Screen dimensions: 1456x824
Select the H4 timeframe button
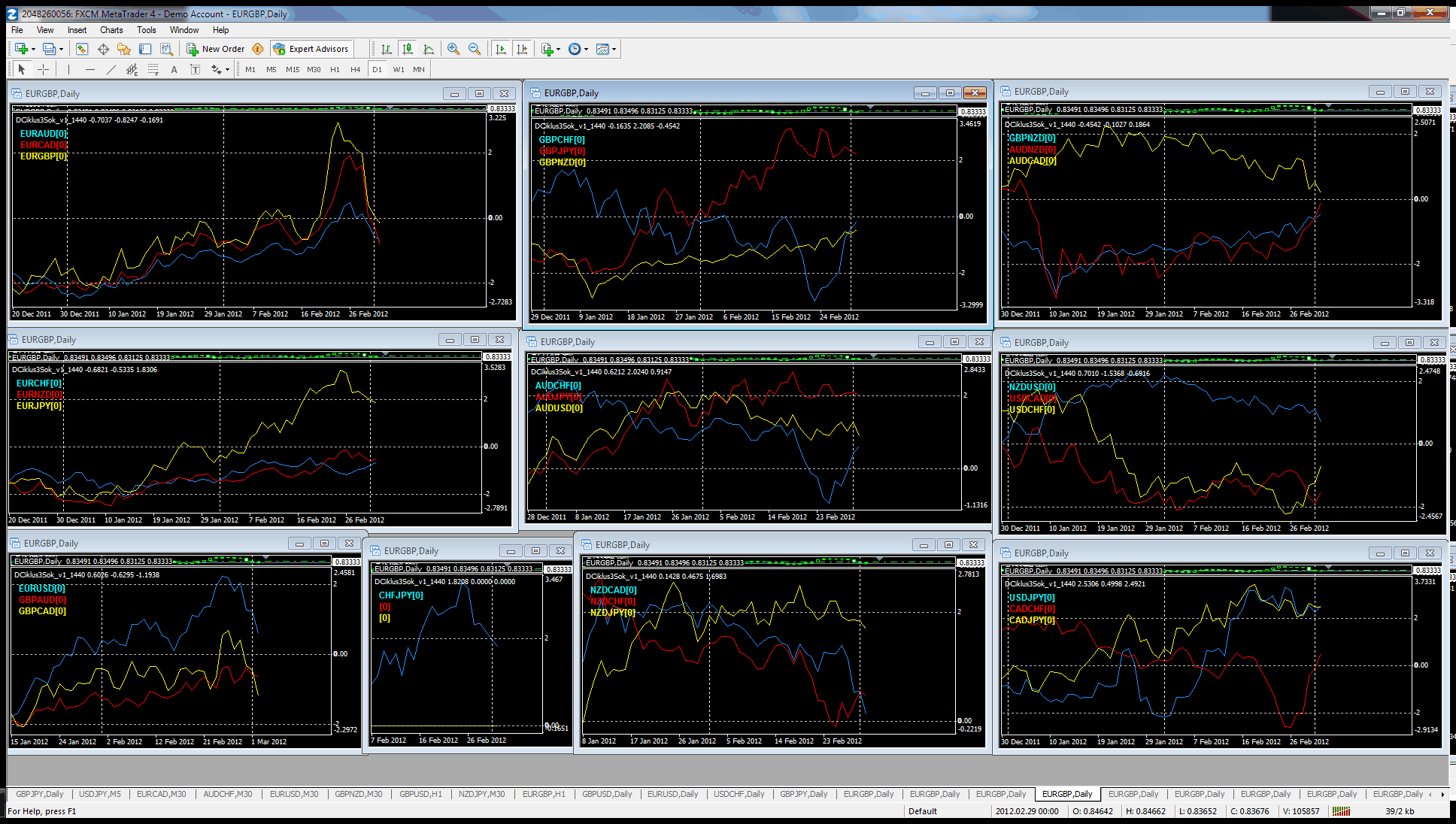pos(355,69)
